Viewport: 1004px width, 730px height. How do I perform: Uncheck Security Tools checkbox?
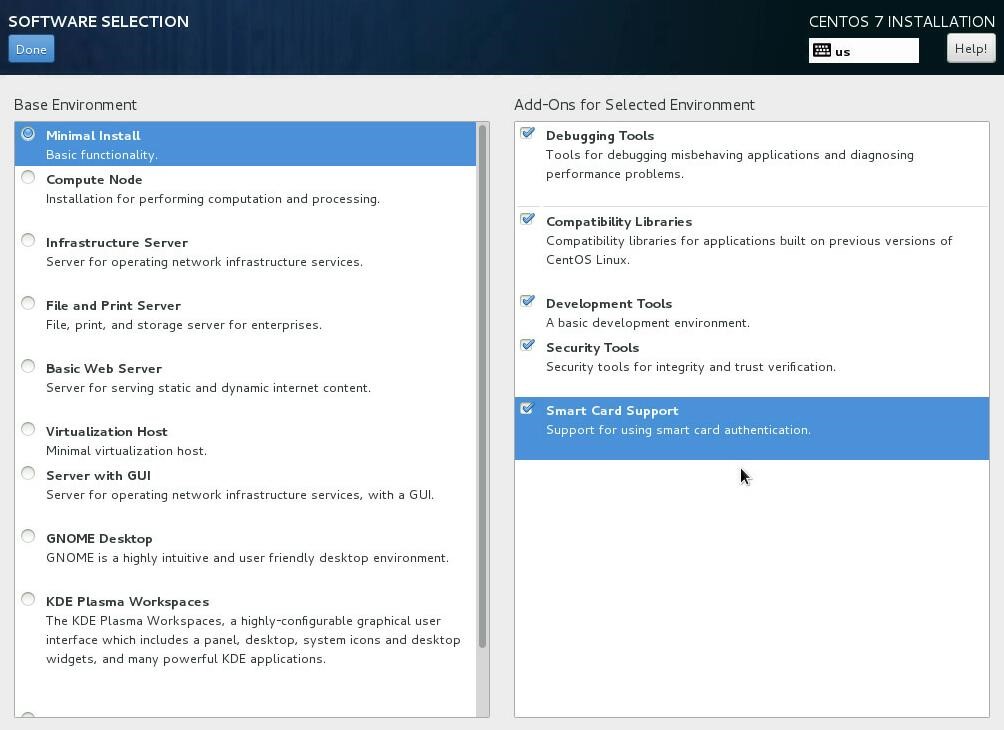527,346
